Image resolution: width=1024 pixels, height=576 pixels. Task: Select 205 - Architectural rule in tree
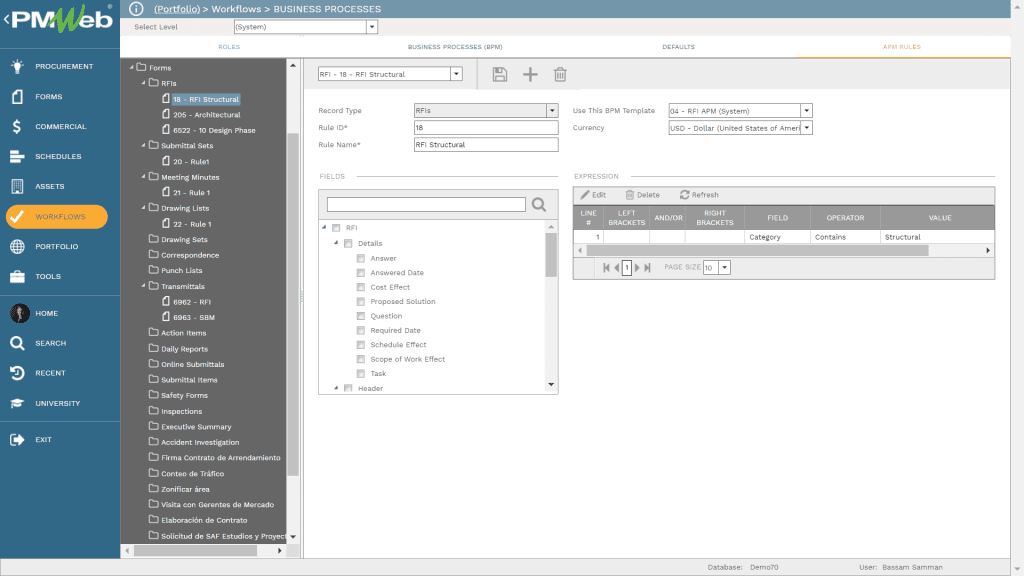[x=206, y=114]
